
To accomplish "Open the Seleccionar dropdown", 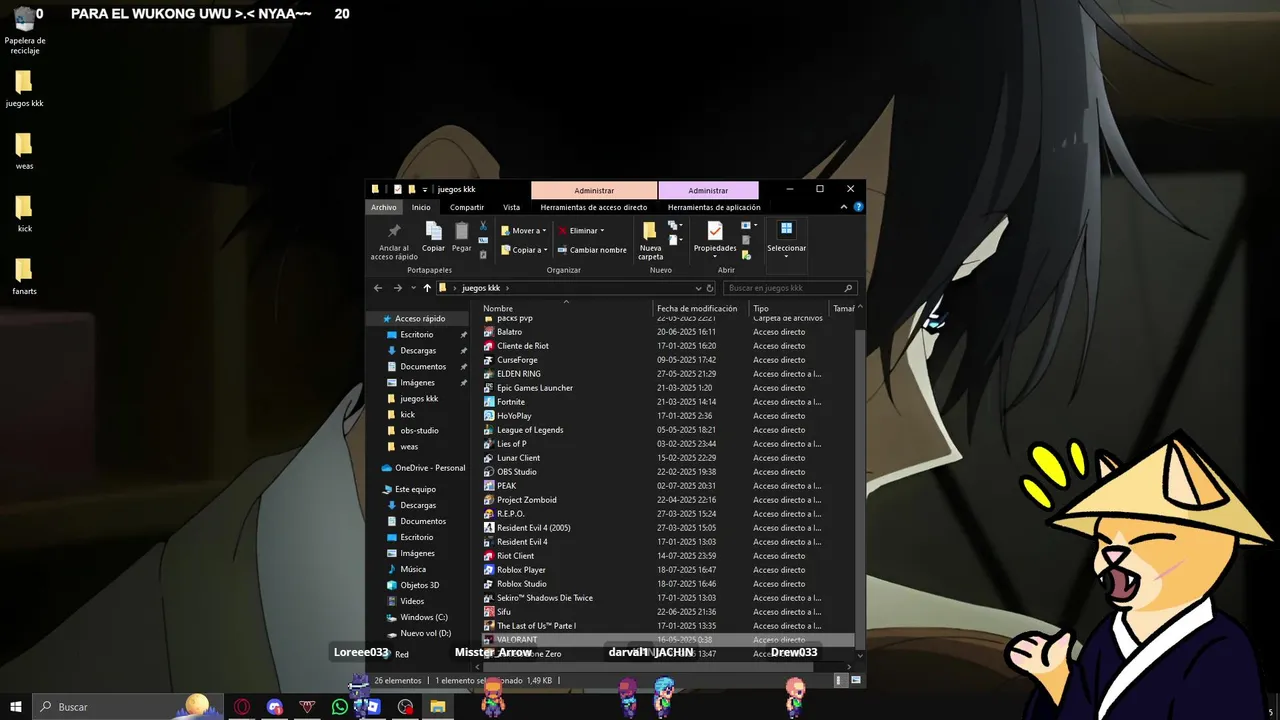I will pyautogui.click(x=786, y=238).
